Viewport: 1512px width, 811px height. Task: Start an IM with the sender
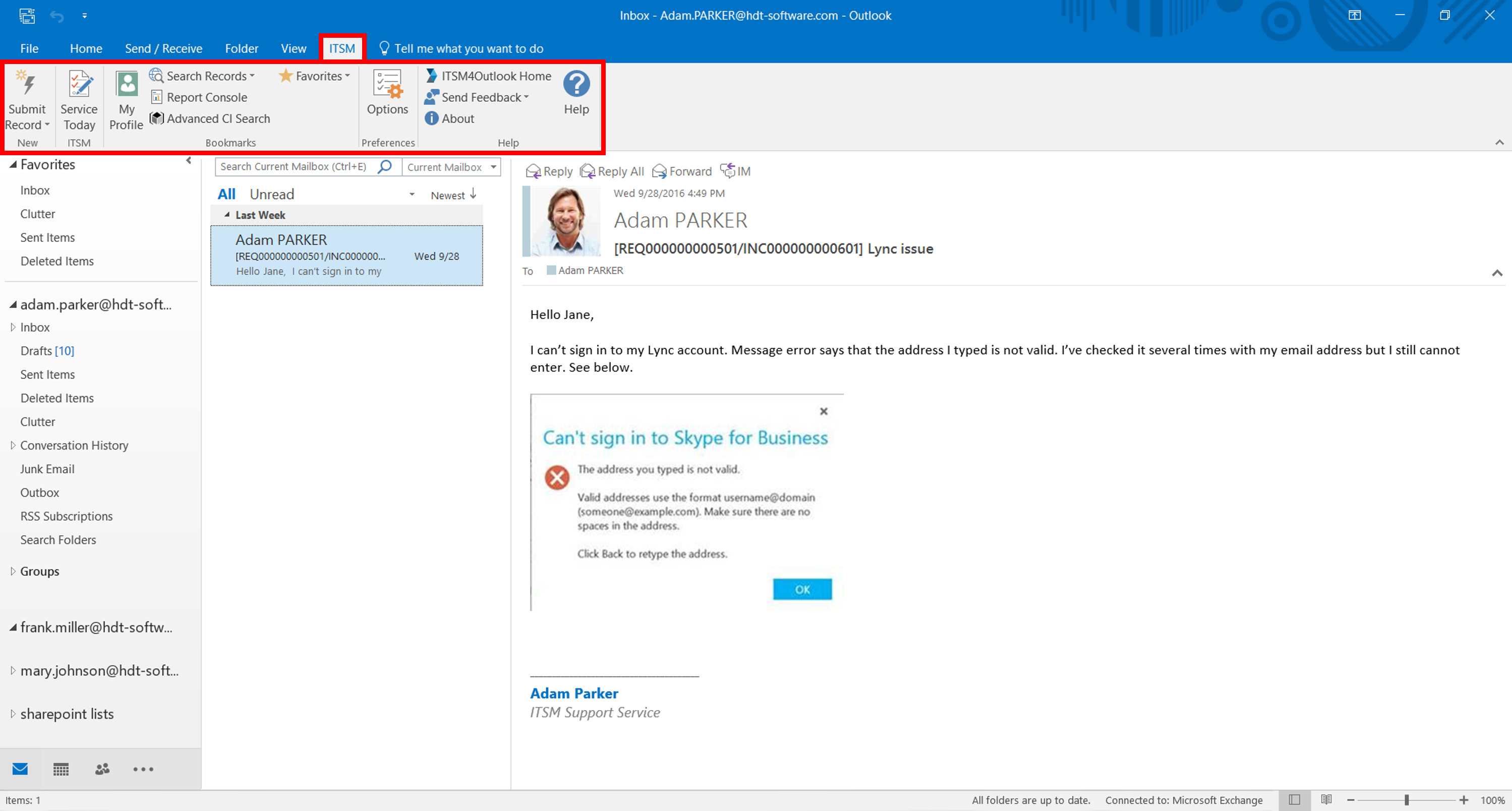(x=735, y=171)
